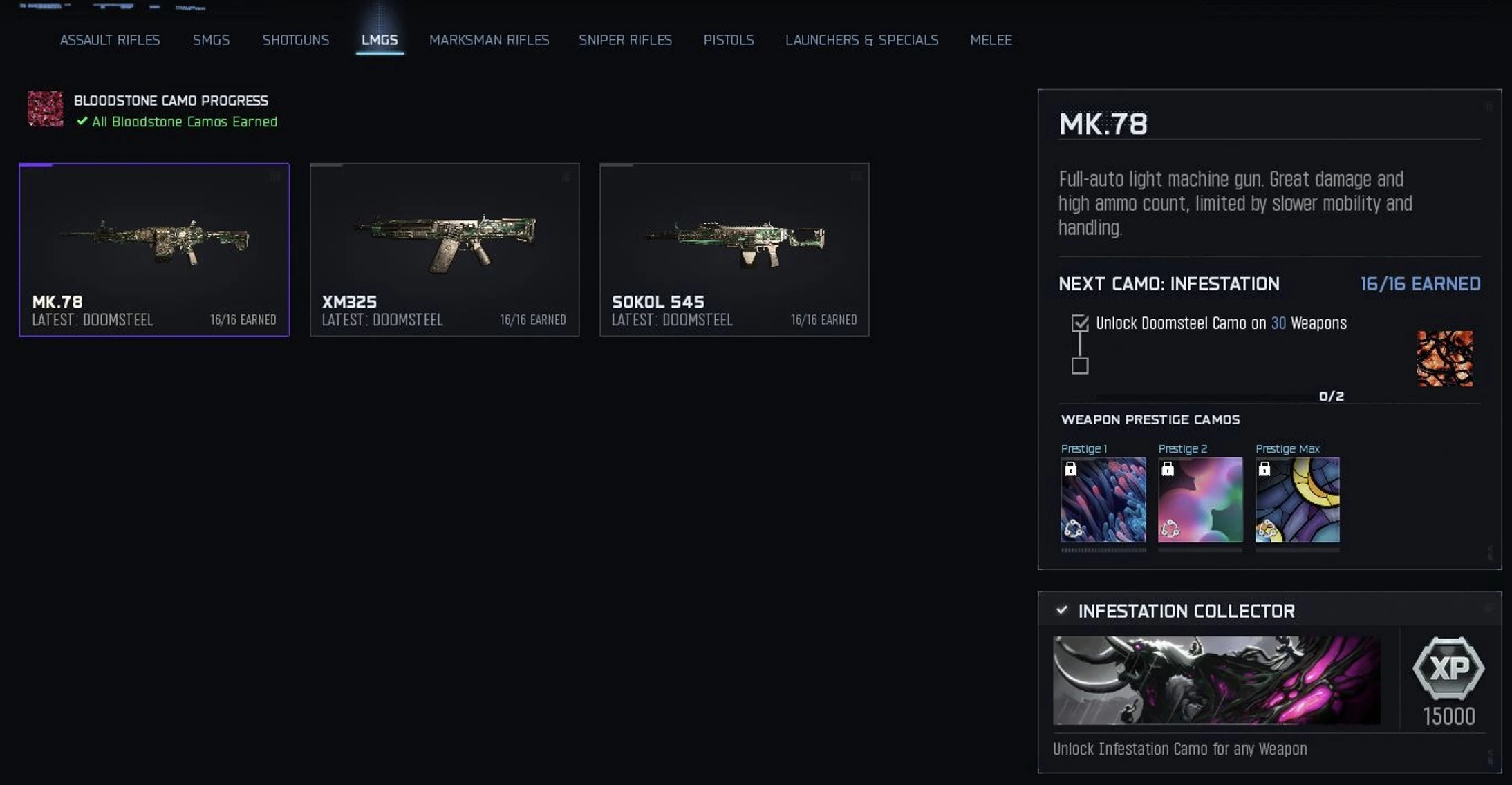The width and height of the screenshot is (1512, 785).
Task: Select the Infestation camo preview icon
Action: 1444,359
